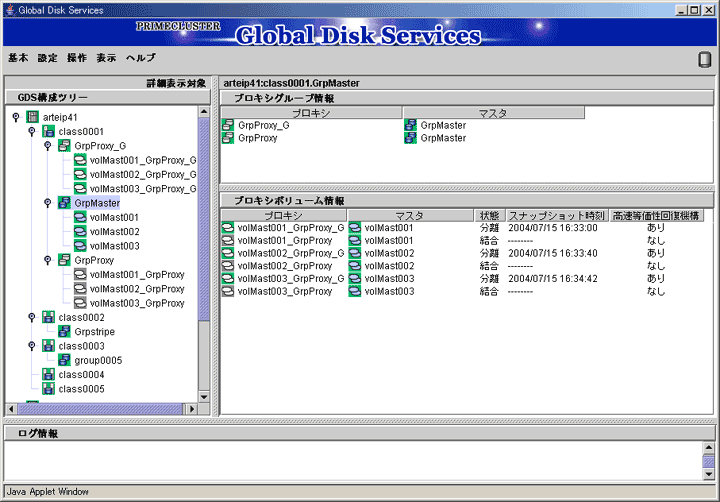Click the GrpProxy_G icon in proxy group table
The width and height of the screenshot is (720, 502).
click(228, 125)
